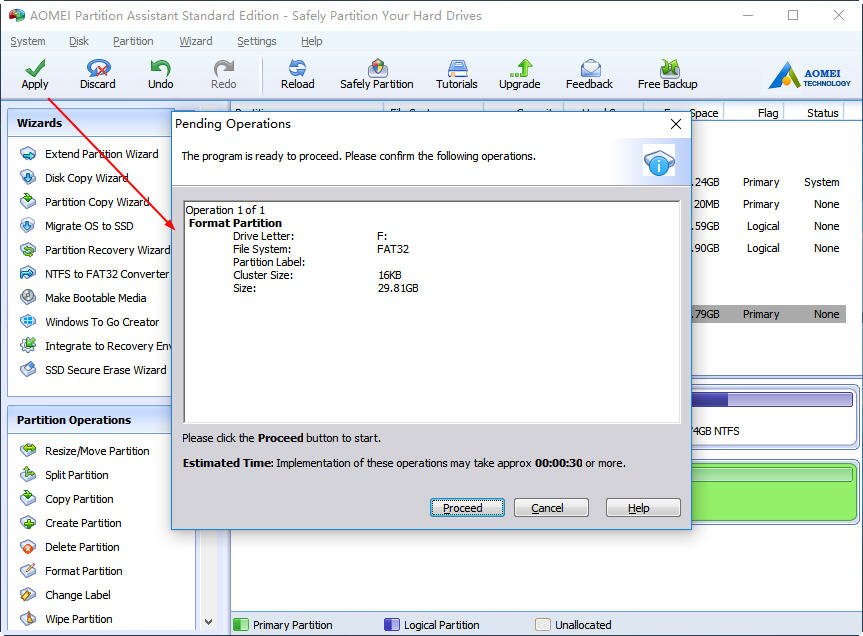Click Cancel in Pending Operations dialog
The height and width of the screenshot is (636, 863).
tap(551, 508)
